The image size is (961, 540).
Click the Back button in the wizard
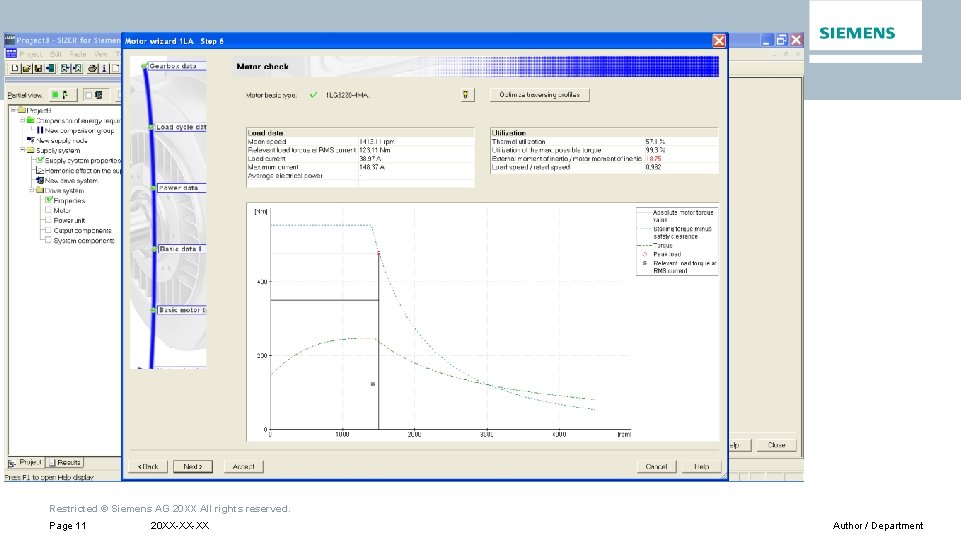(x=148, y=466)
